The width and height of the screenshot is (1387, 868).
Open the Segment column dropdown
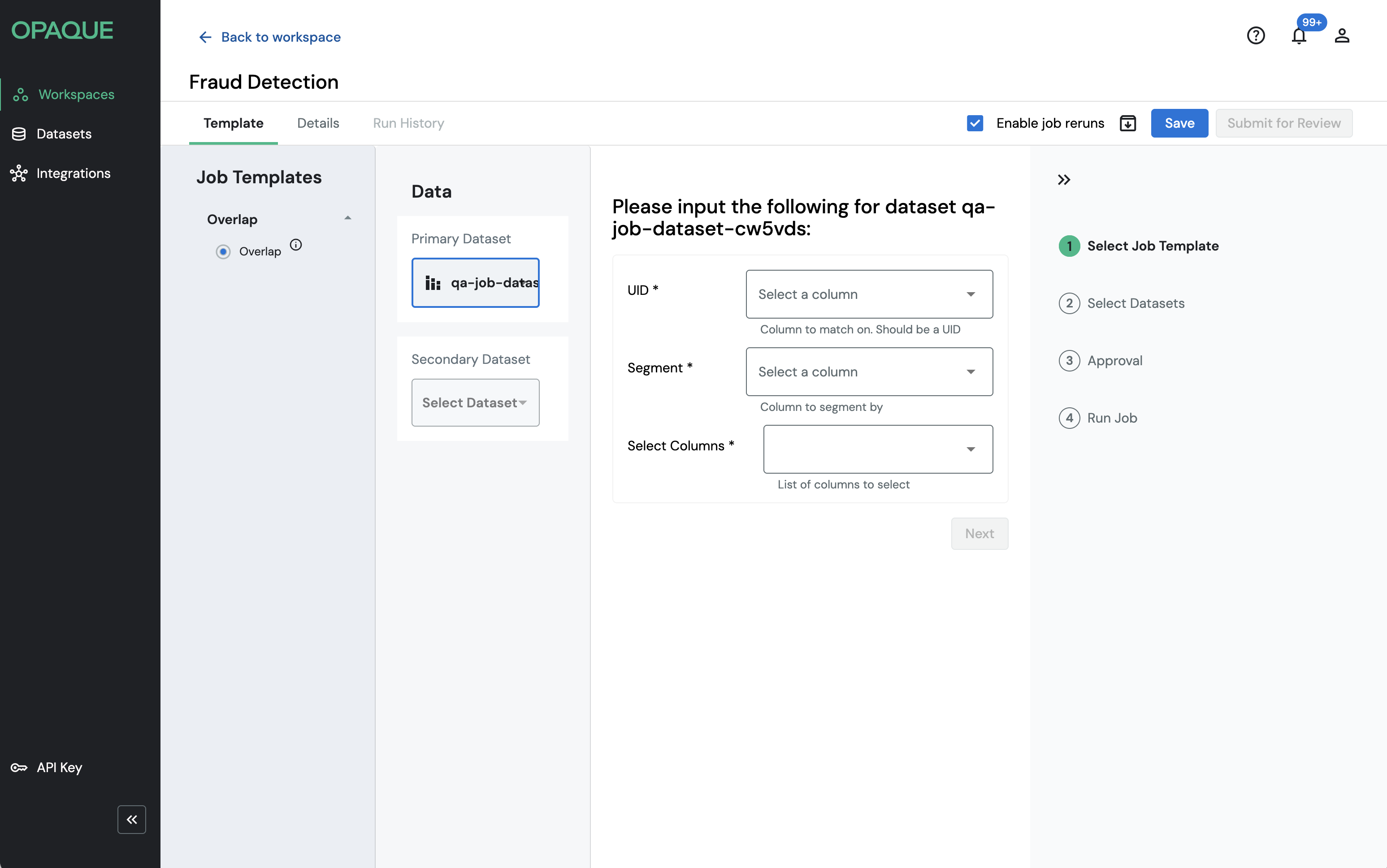[868, 371]
